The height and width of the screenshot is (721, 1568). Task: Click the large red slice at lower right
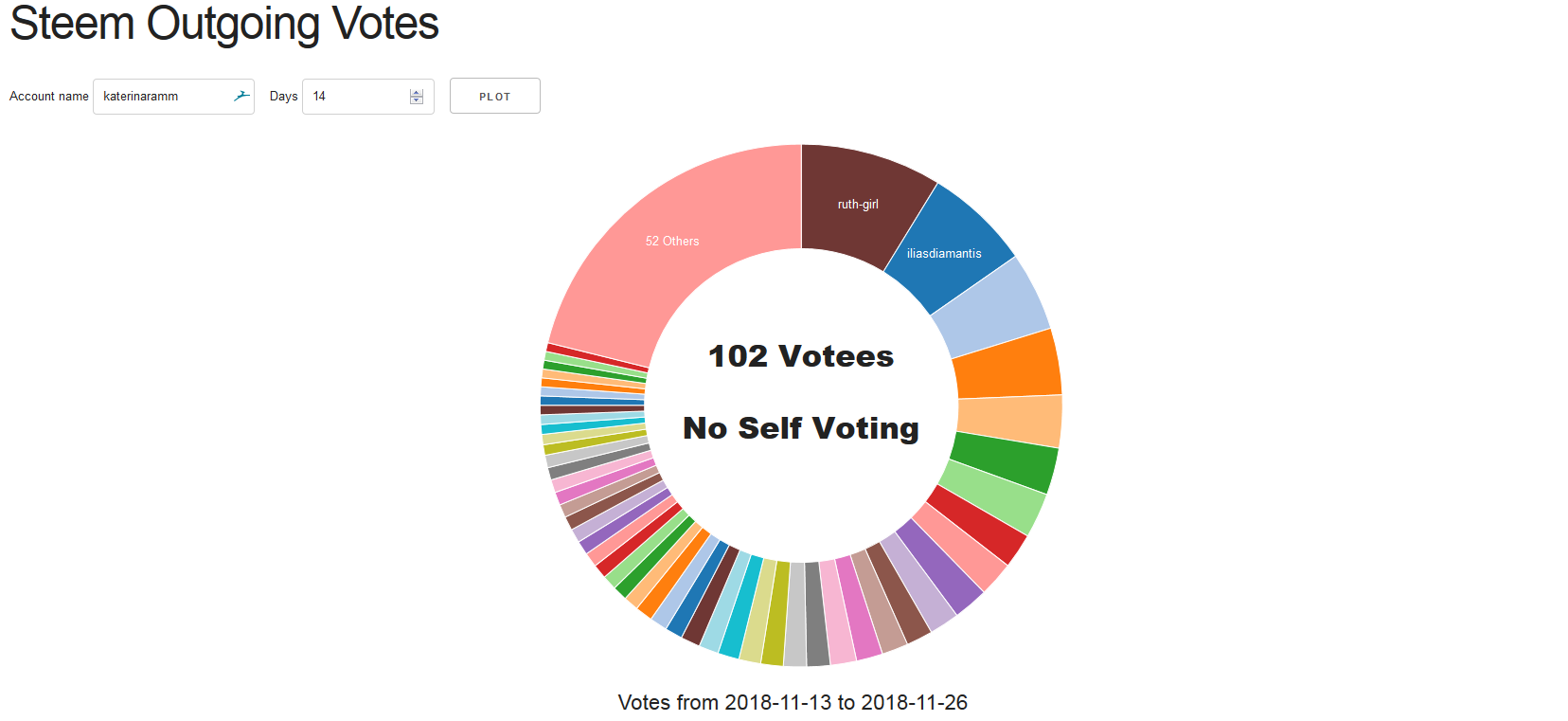point(977,524)
